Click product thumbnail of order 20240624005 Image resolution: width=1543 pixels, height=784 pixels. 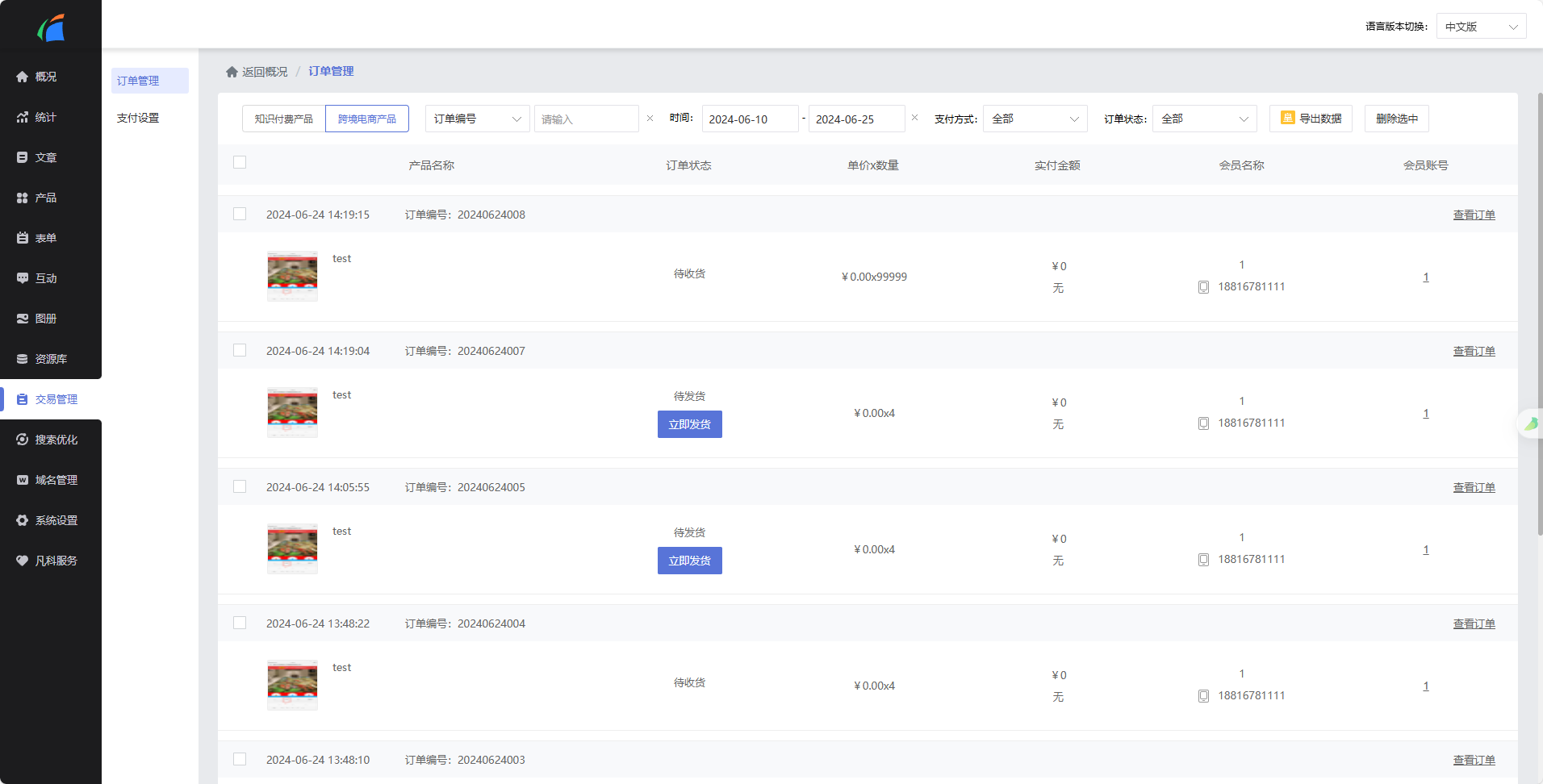click(x=292, y=549)
